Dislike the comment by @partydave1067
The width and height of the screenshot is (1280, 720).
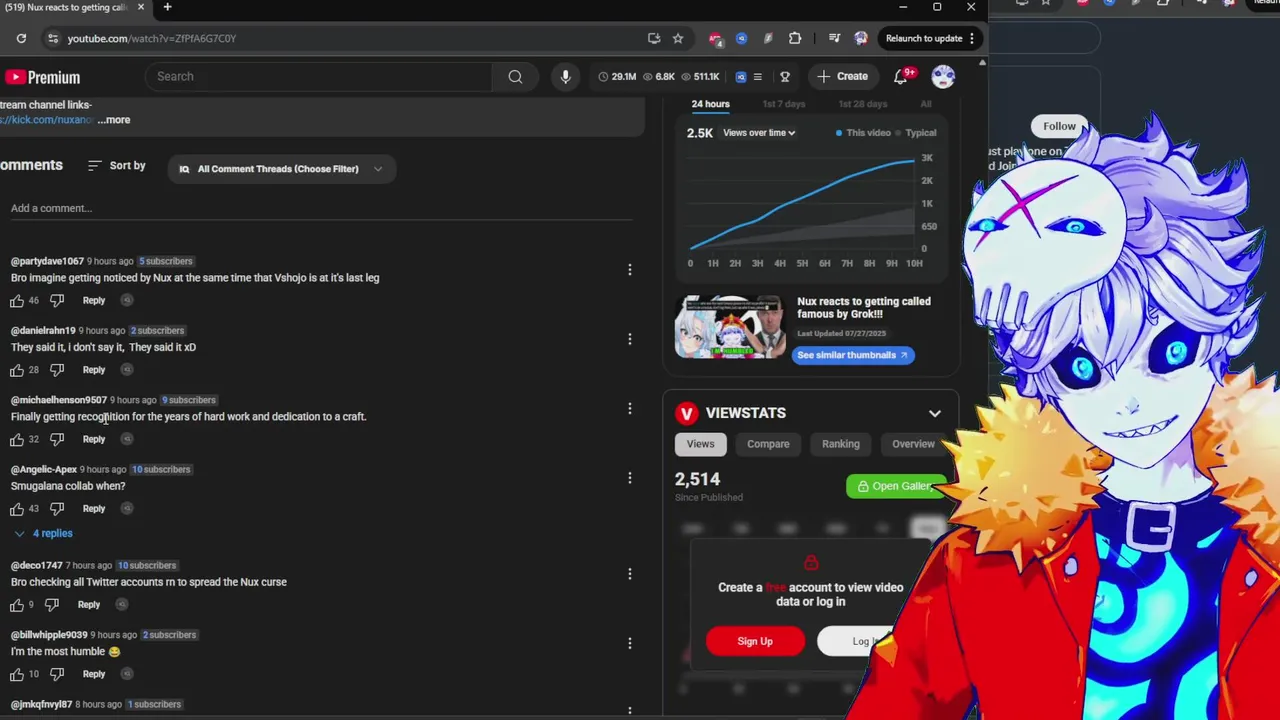pos(57,300)
